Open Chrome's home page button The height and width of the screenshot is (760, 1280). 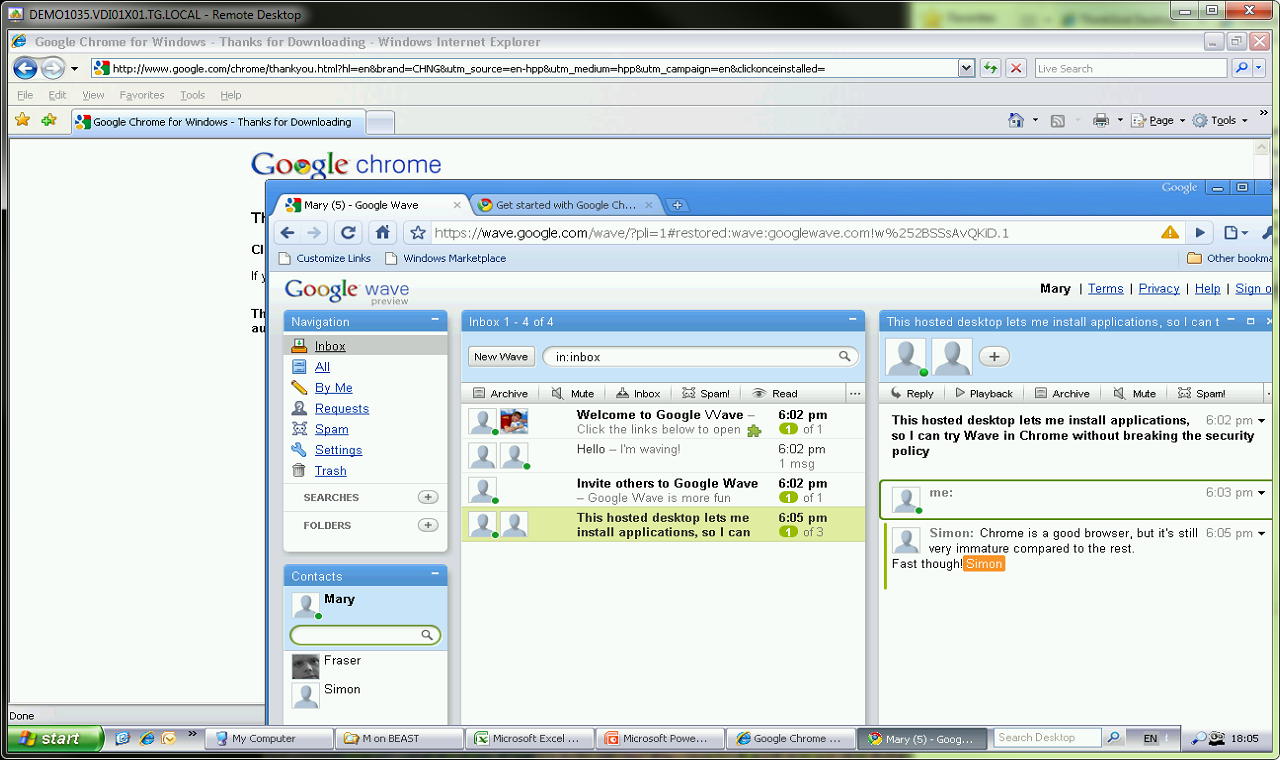pyautogui.click(x=382, y=233)
